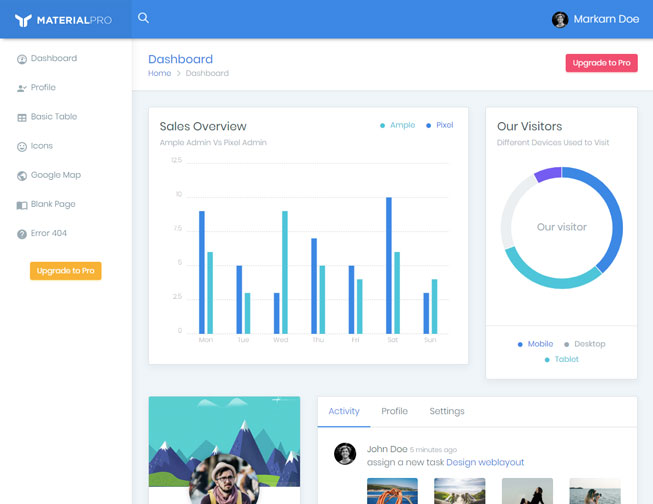Click the Dashboard gauge icon in the sidebar
Image resolution: width=653 pixels, height=504 pixels.
point(22,59)
